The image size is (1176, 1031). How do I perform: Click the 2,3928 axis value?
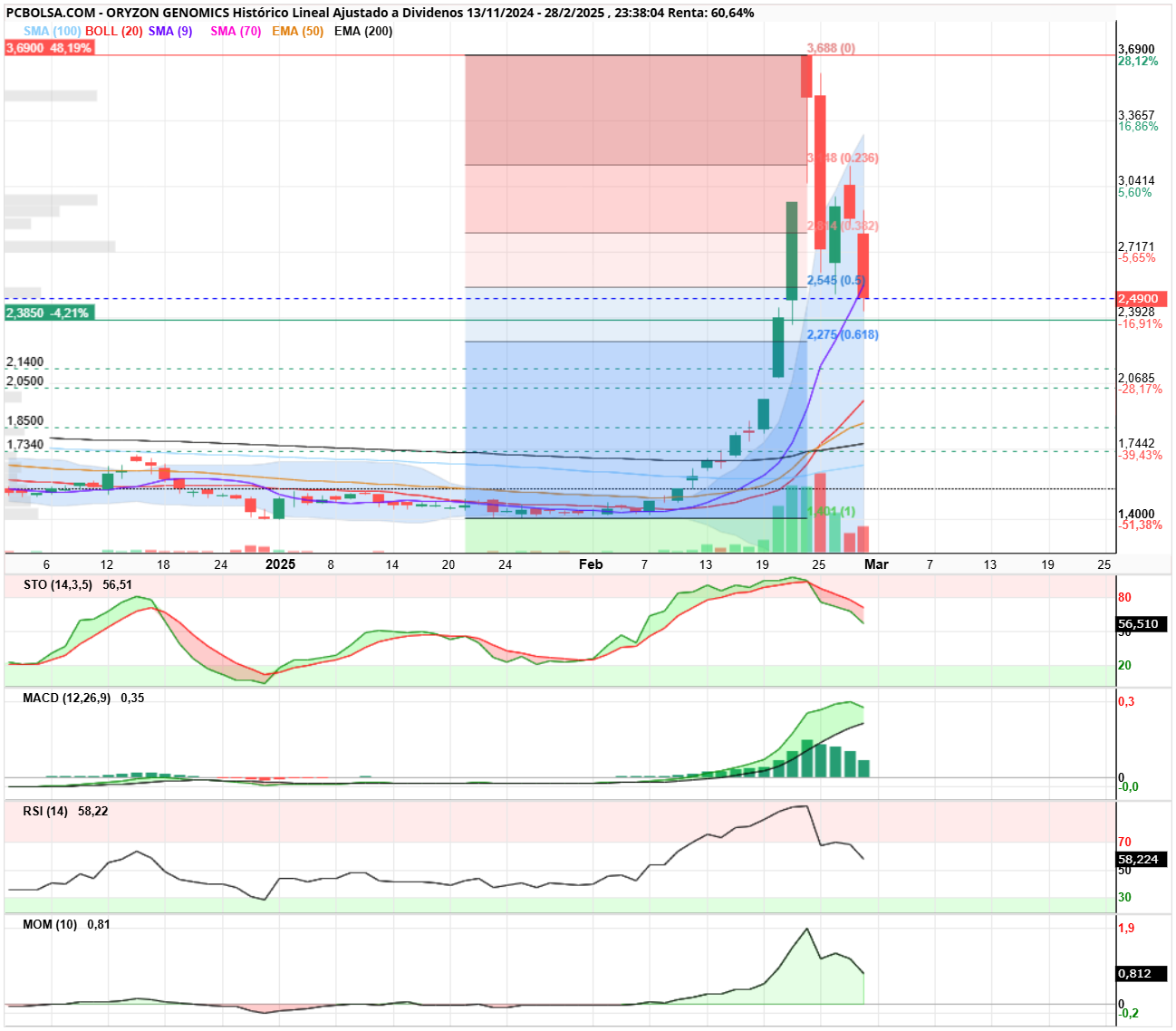pyautogui.click(x=1136, y=312)
